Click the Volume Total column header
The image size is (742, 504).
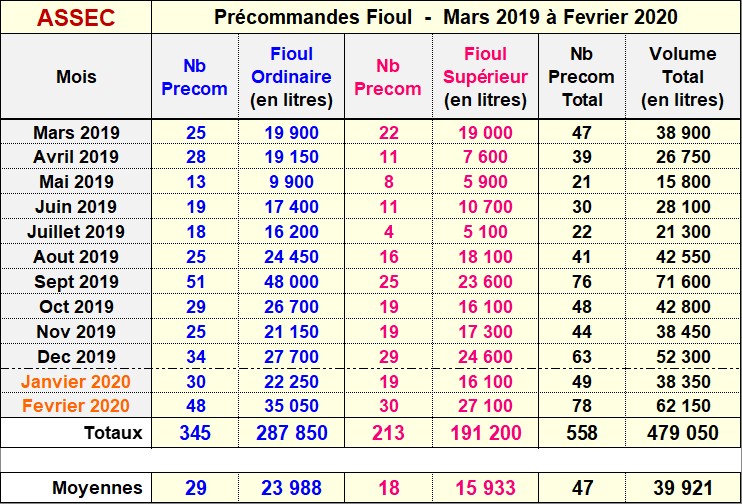tap(683, 76)
